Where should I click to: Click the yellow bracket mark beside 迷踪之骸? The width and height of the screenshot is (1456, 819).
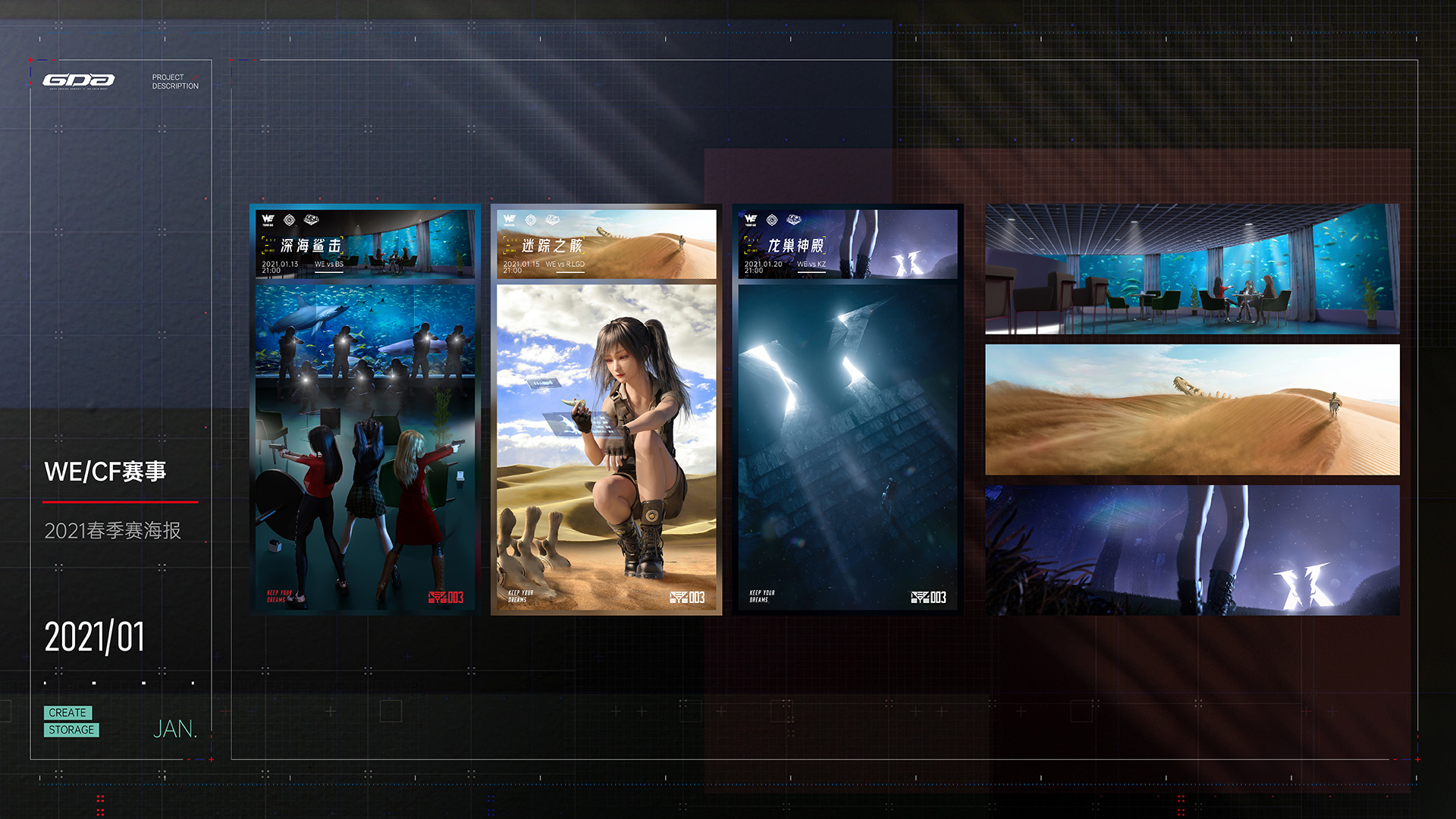click(510, 245)
